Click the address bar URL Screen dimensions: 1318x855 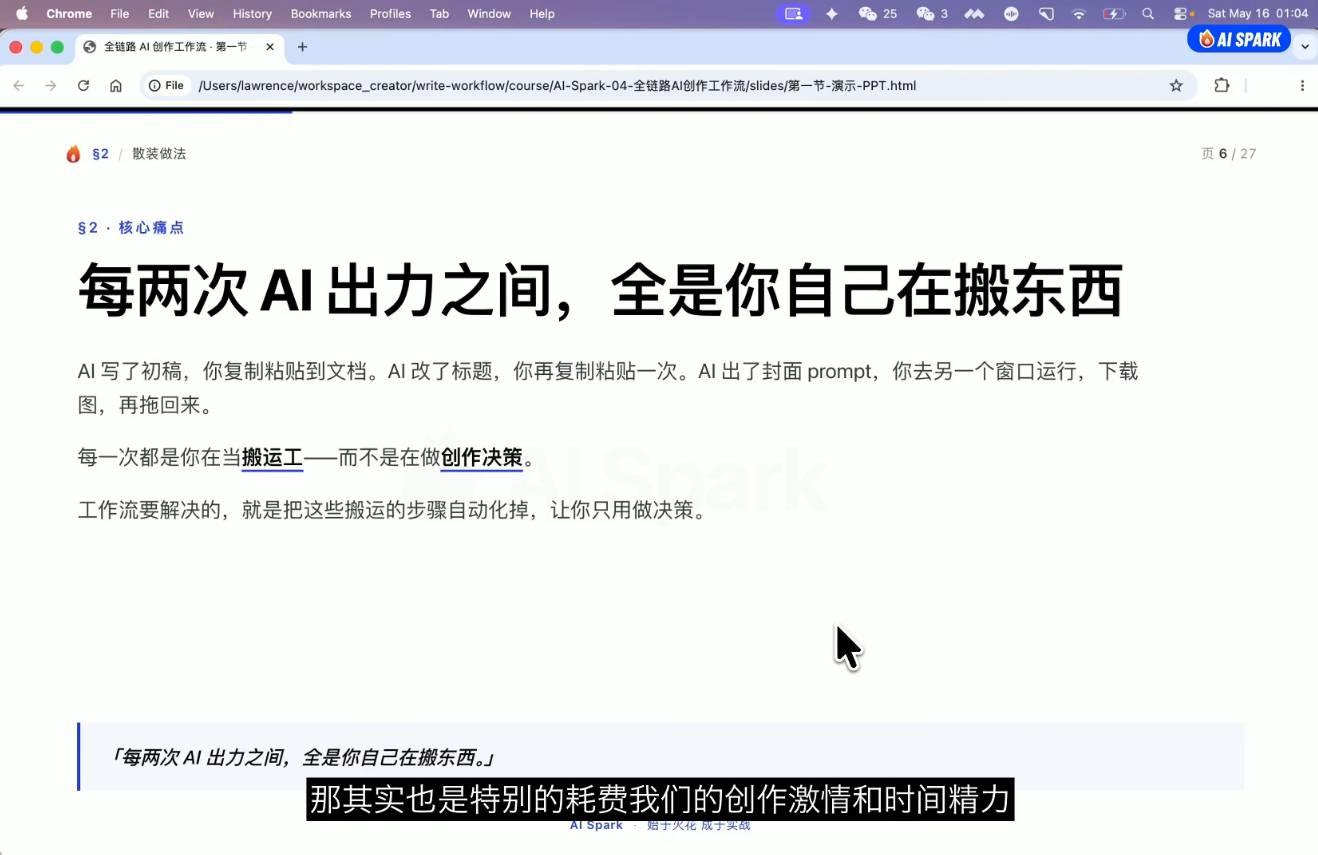tap(557, 86)
